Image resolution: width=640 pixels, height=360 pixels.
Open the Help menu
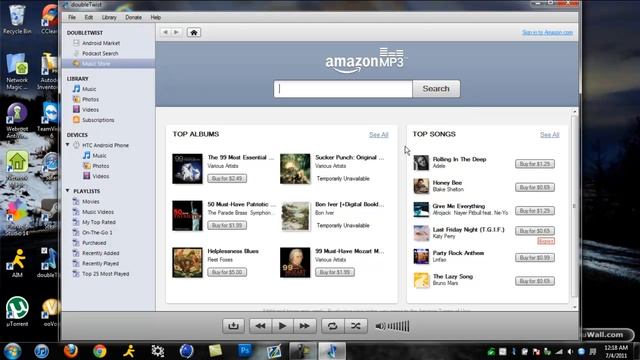click(156, 18)
